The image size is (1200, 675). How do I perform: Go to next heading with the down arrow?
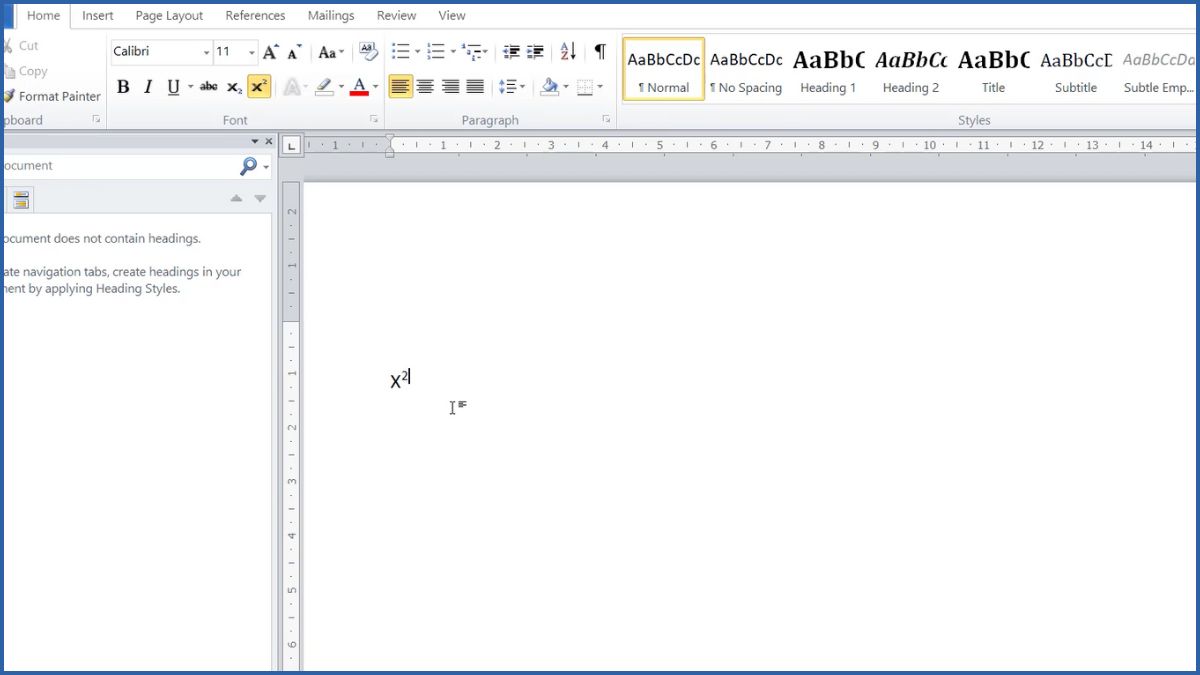click(x=260, y=198)
